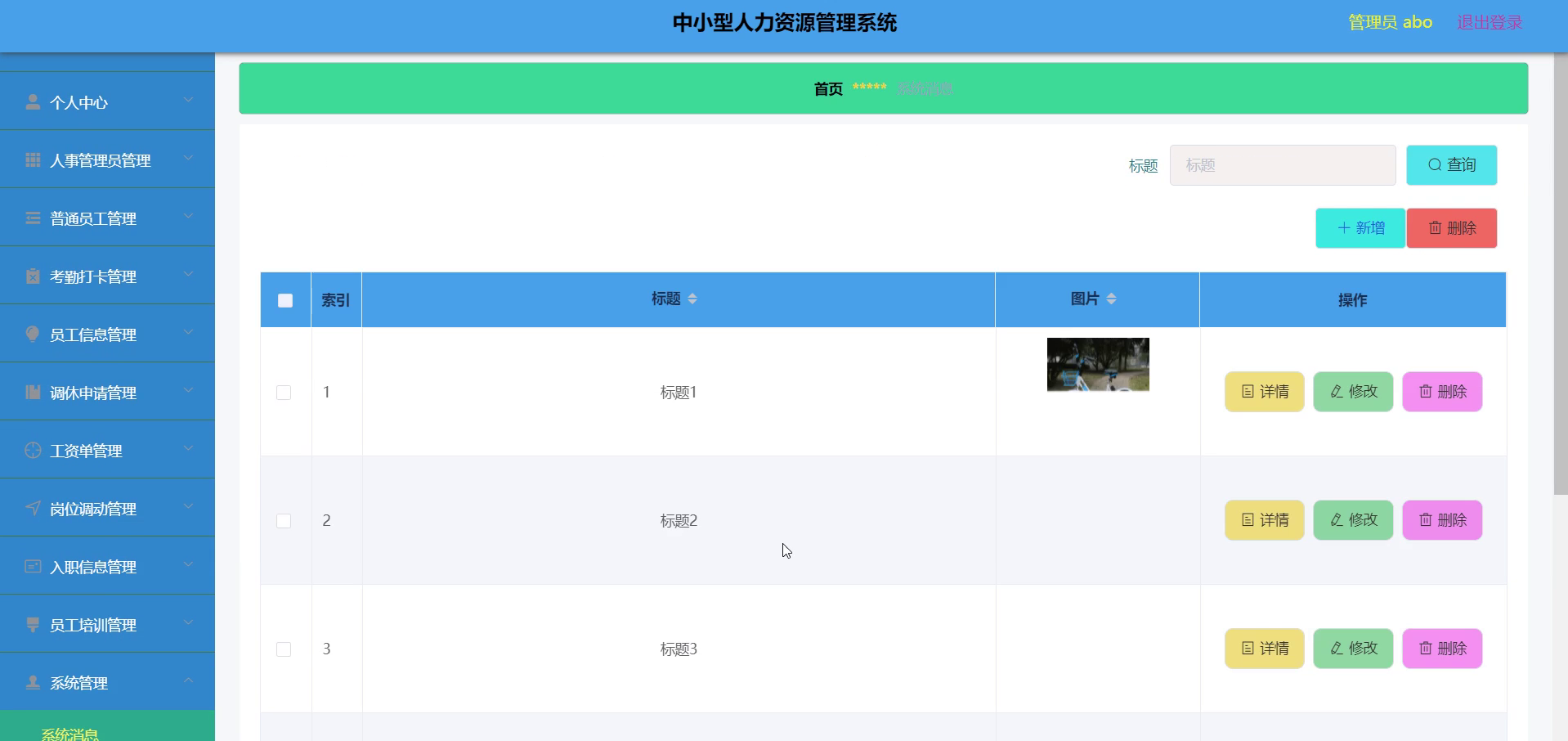Click the sort arrows beside 标题 header
The width and height of the screenshot is (1568, 741).
[692, 299]
